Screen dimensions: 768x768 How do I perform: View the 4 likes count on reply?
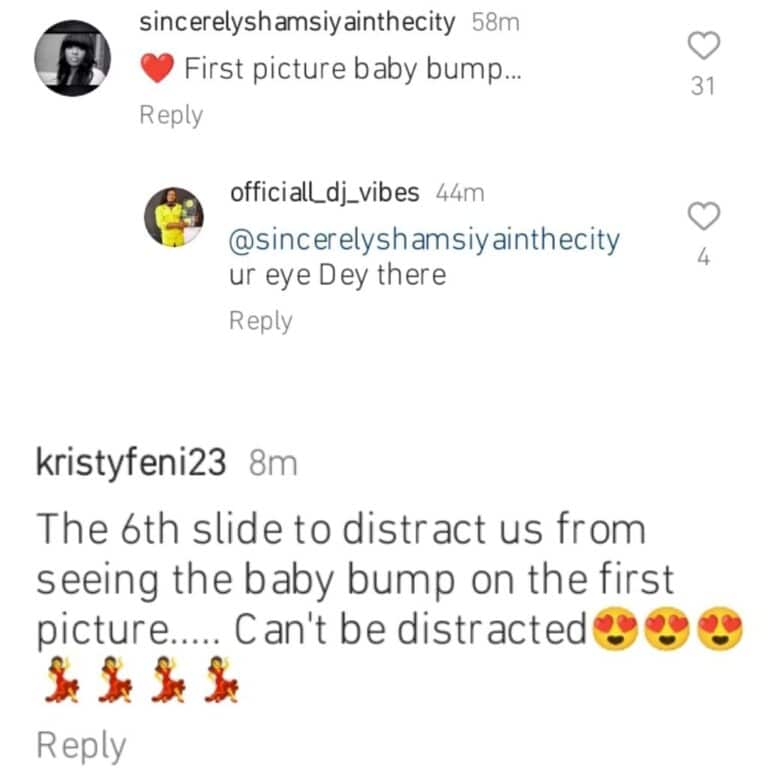click(x=704, y=258)
